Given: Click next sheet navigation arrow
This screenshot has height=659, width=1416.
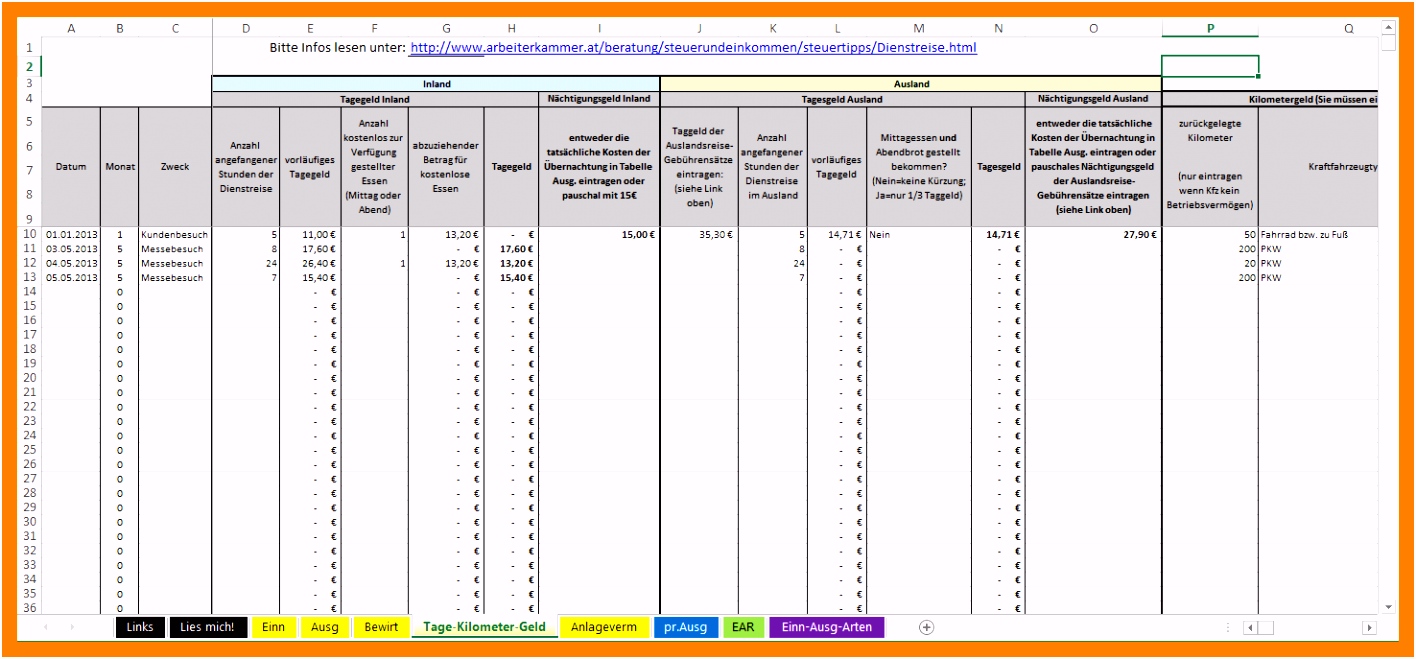Looking at the screenshot, I should click(x=72, y=627).
